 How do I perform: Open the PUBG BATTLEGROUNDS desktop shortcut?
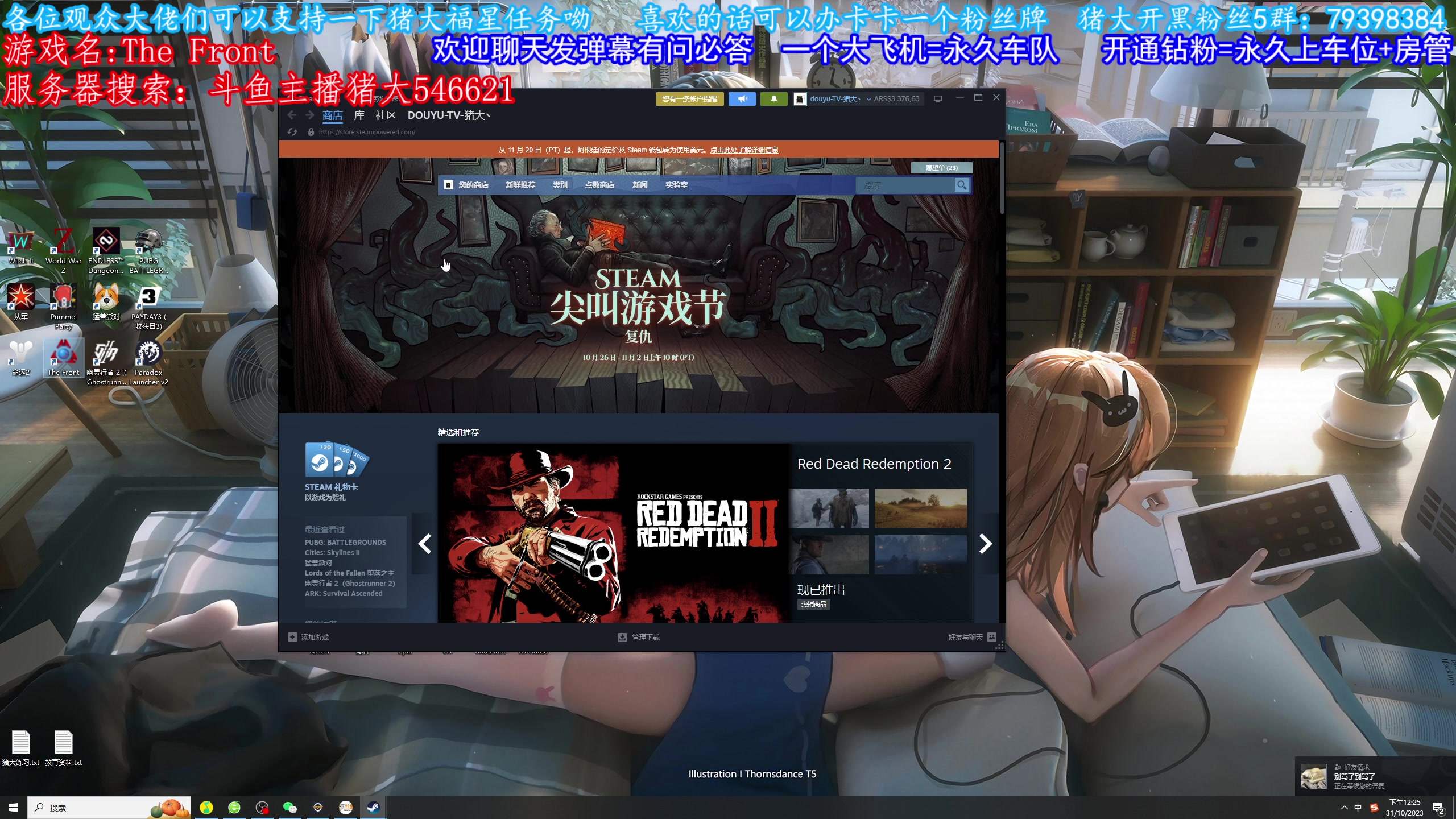coord(148,251)
